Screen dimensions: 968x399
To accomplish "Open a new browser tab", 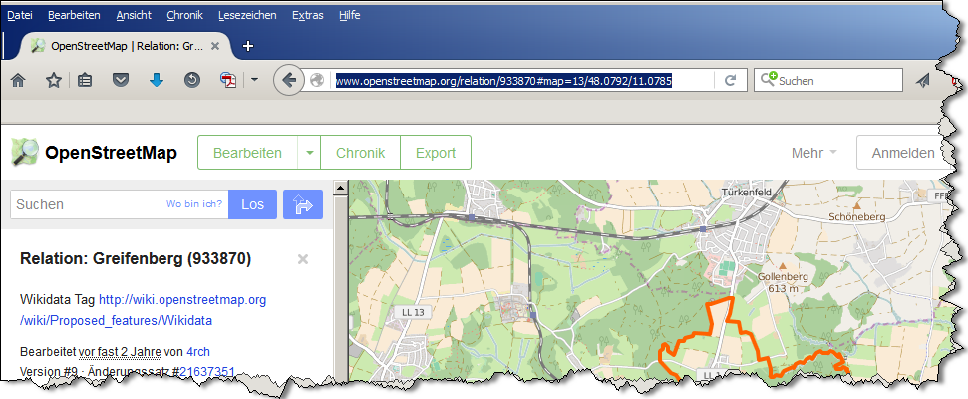I will 248,46.
